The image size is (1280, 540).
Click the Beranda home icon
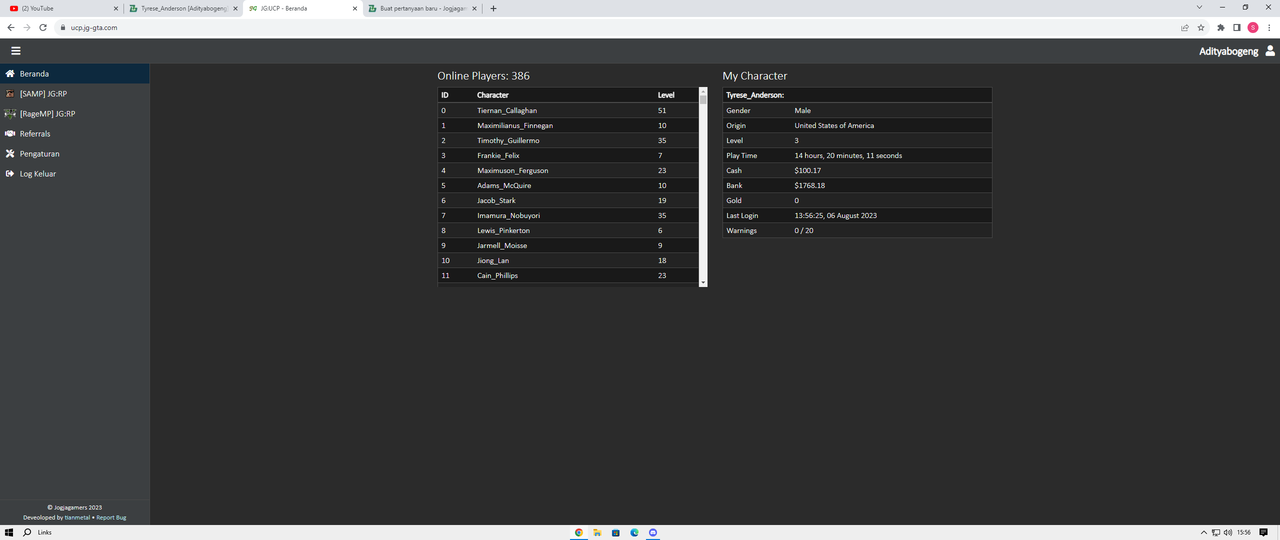click(10, 74)
